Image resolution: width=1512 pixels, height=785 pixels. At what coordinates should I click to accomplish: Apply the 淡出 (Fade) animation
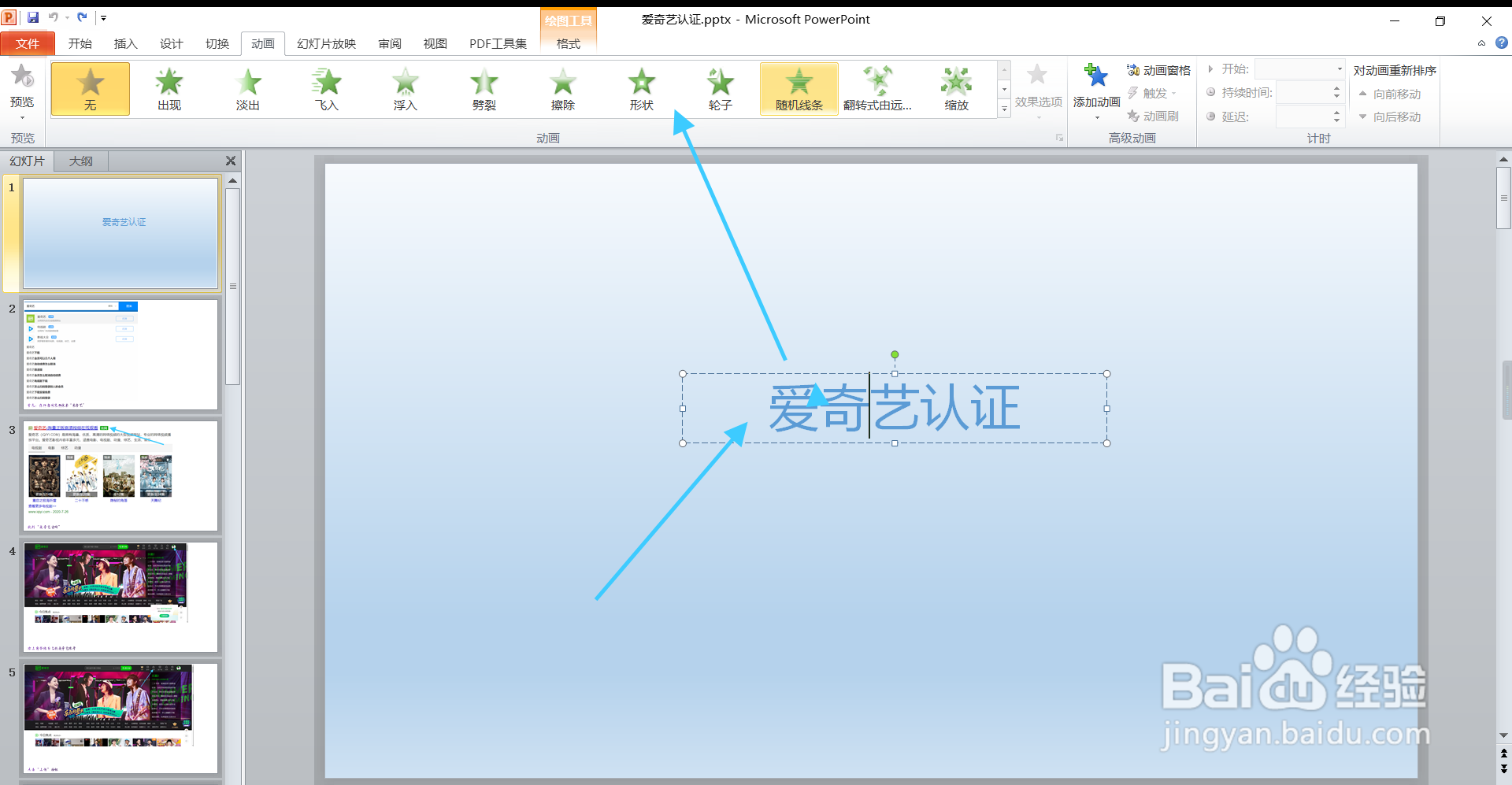point(248,89)
